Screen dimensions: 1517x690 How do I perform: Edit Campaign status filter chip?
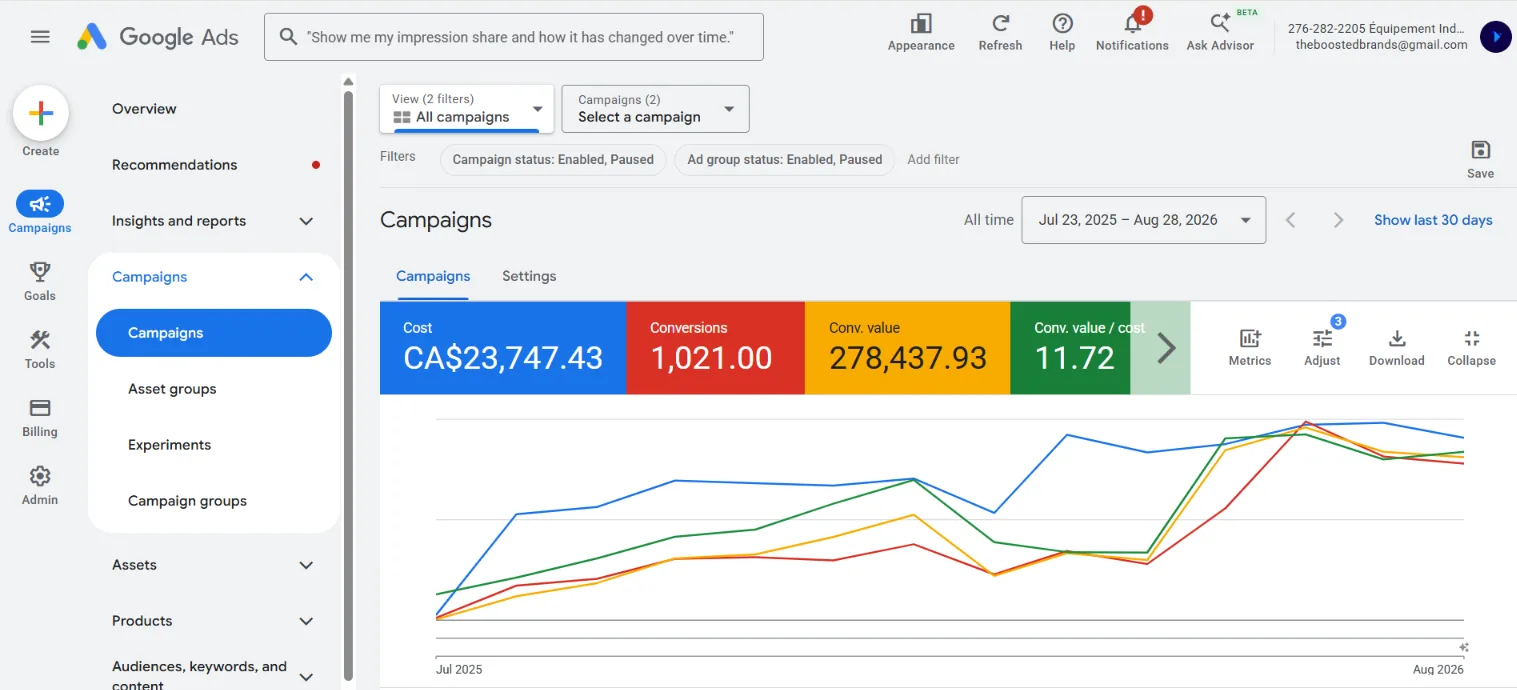(553, 159)
